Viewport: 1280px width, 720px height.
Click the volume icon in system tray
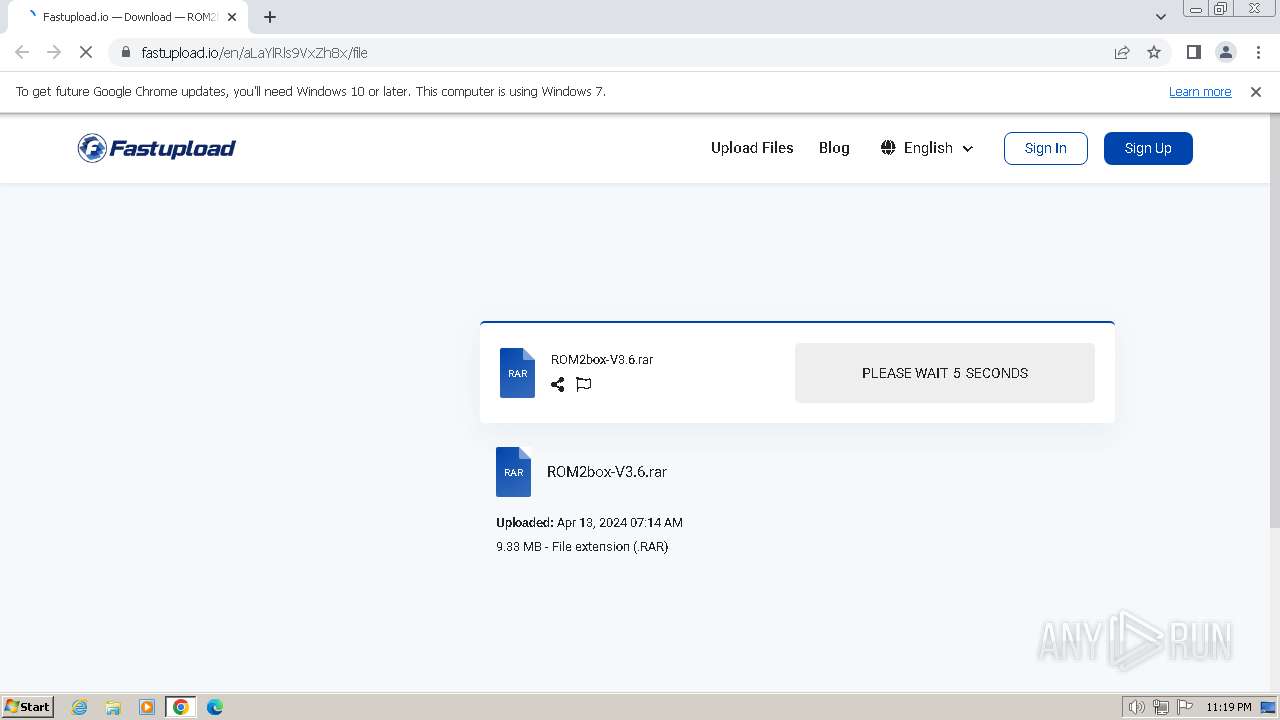[1137, 707]
